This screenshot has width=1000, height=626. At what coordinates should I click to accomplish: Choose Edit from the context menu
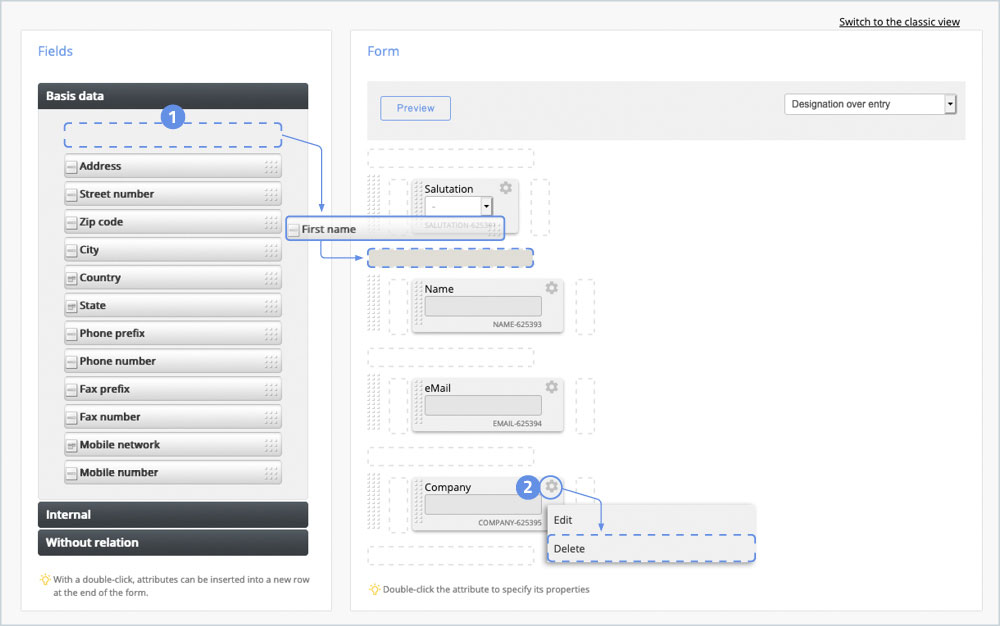pyautogui.click(x=563, y=520)
